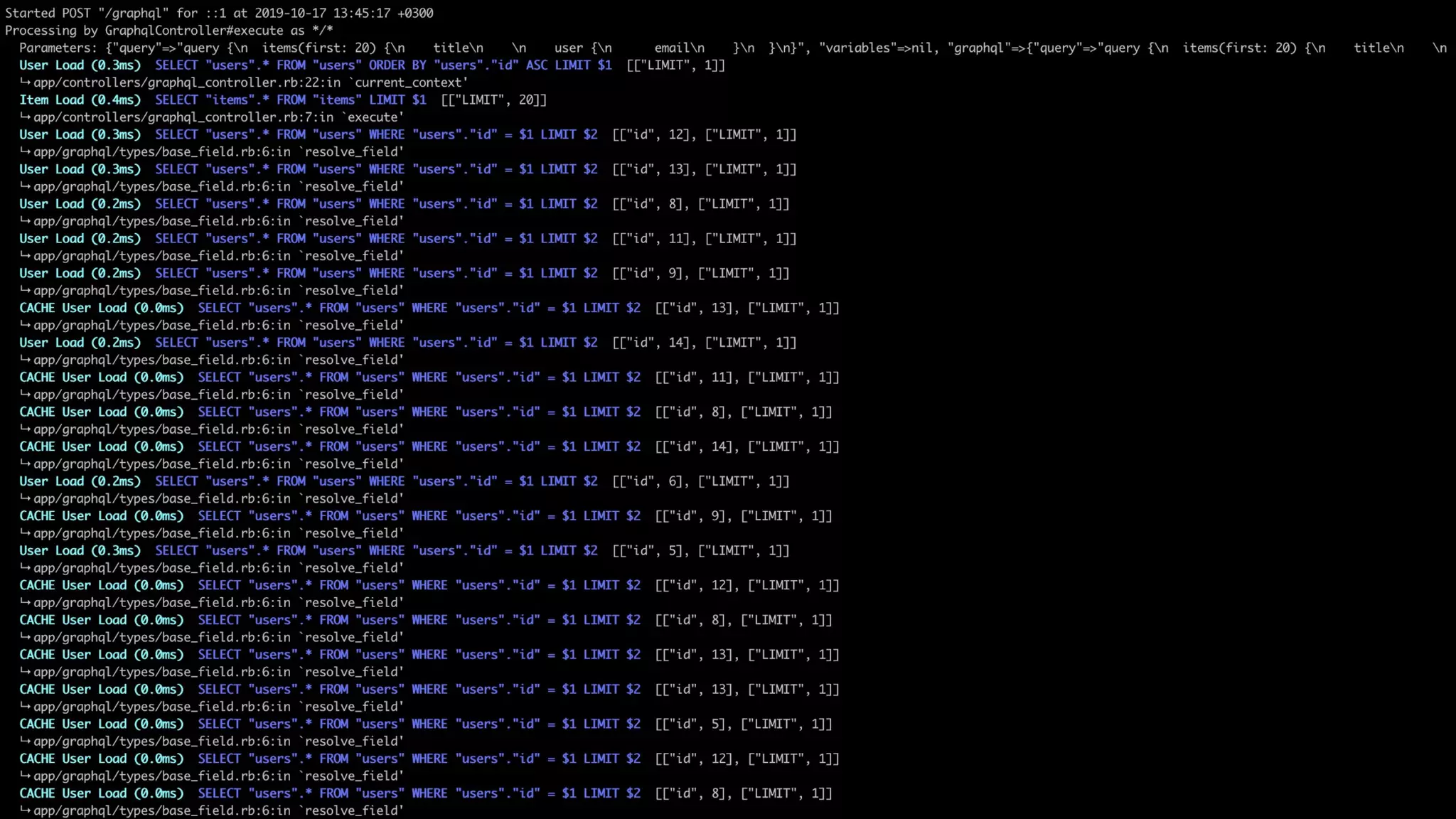The width and height of the screenshot is (1456, 819).
Task: Click the Started POST "/graphql" log line
Action: pos(219,13)
